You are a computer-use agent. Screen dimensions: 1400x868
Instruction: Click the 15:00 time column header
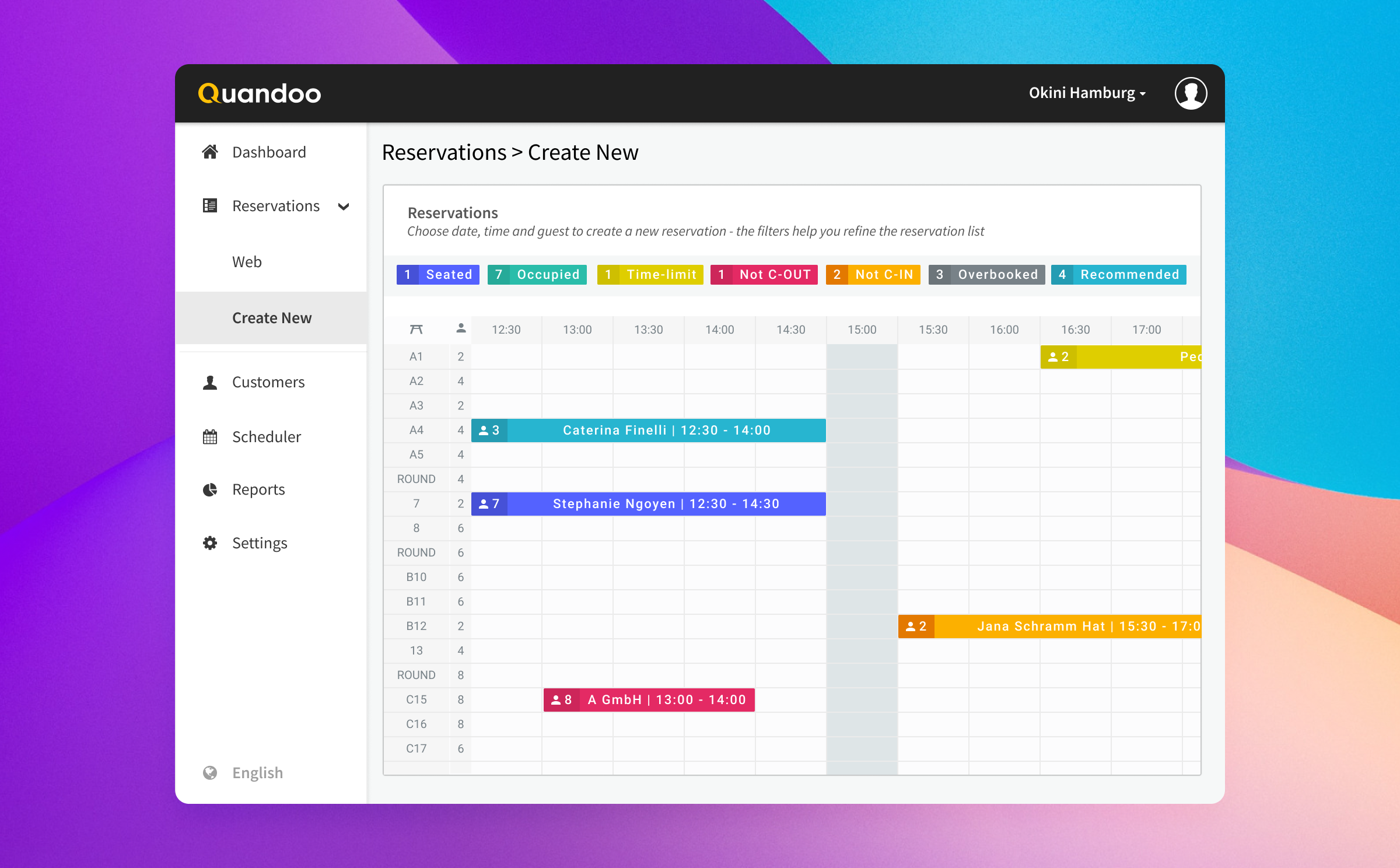[862, 330]
